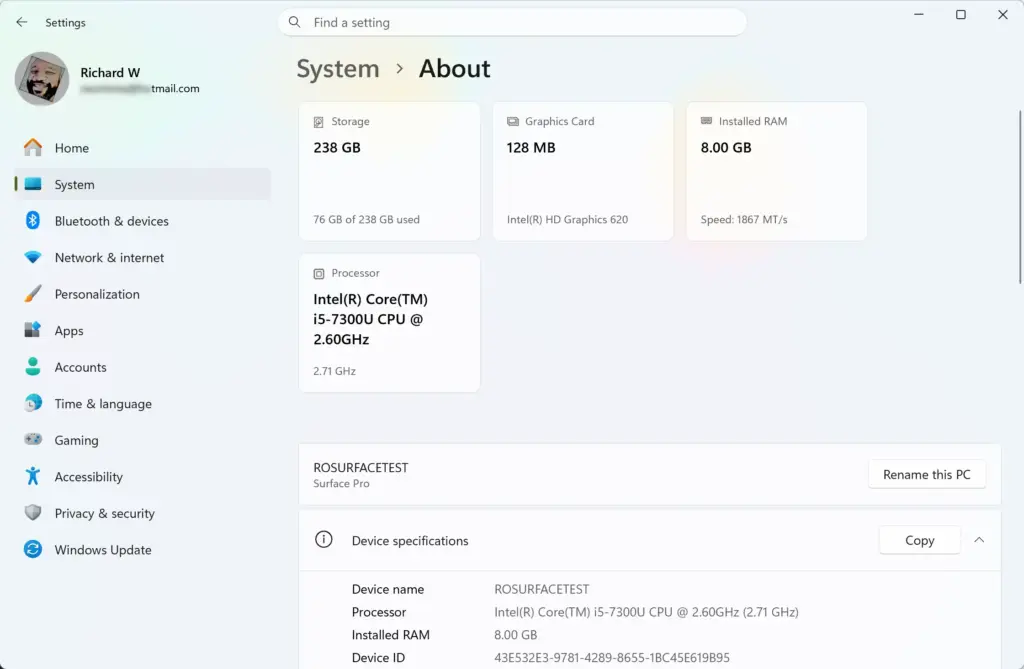1024x669 pixels.
Task: Click the vertical scrollbar on the right
Action: (1019, 196)
